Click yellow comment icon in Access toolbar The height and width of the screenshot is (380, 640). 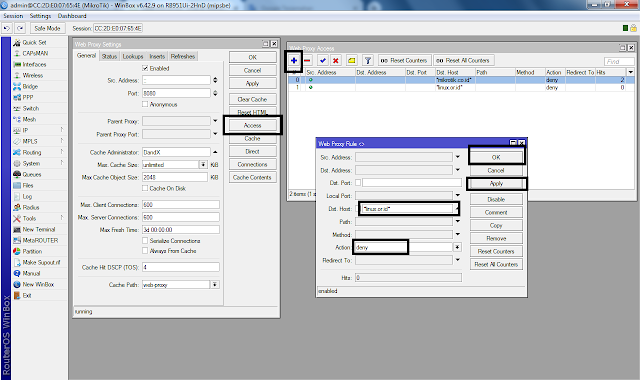pyautogui.click(x=351, y=60)
